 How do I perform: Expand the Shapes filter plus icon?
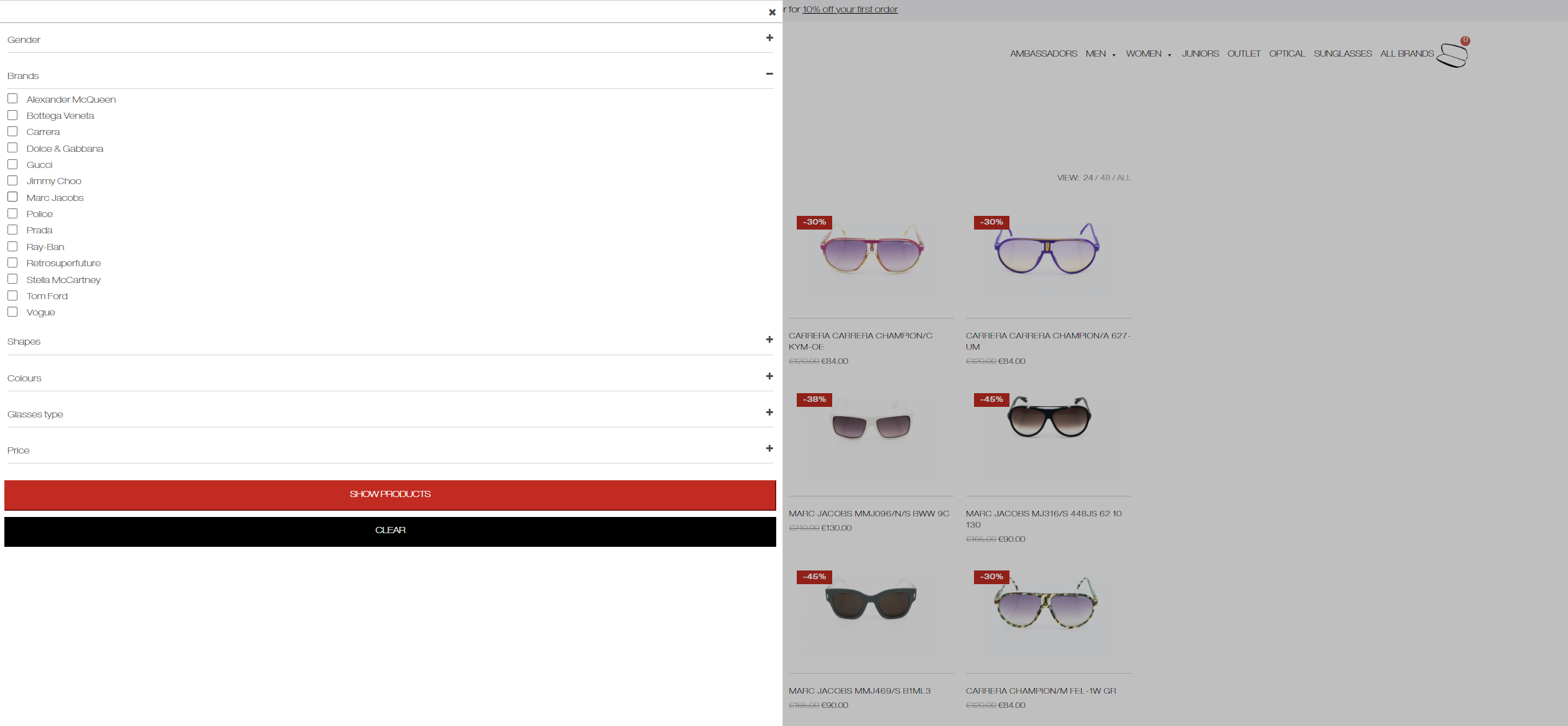pos(769,340)
